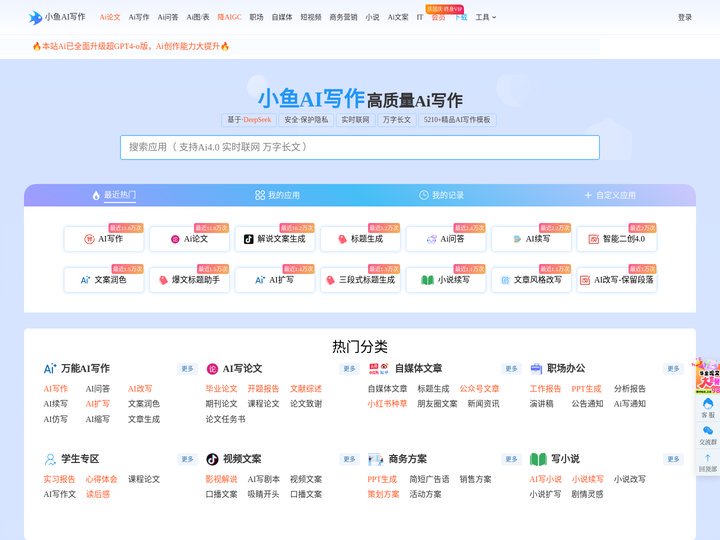Open the 文献综述 link
The image size is (720, 540).
click(306, 388)
